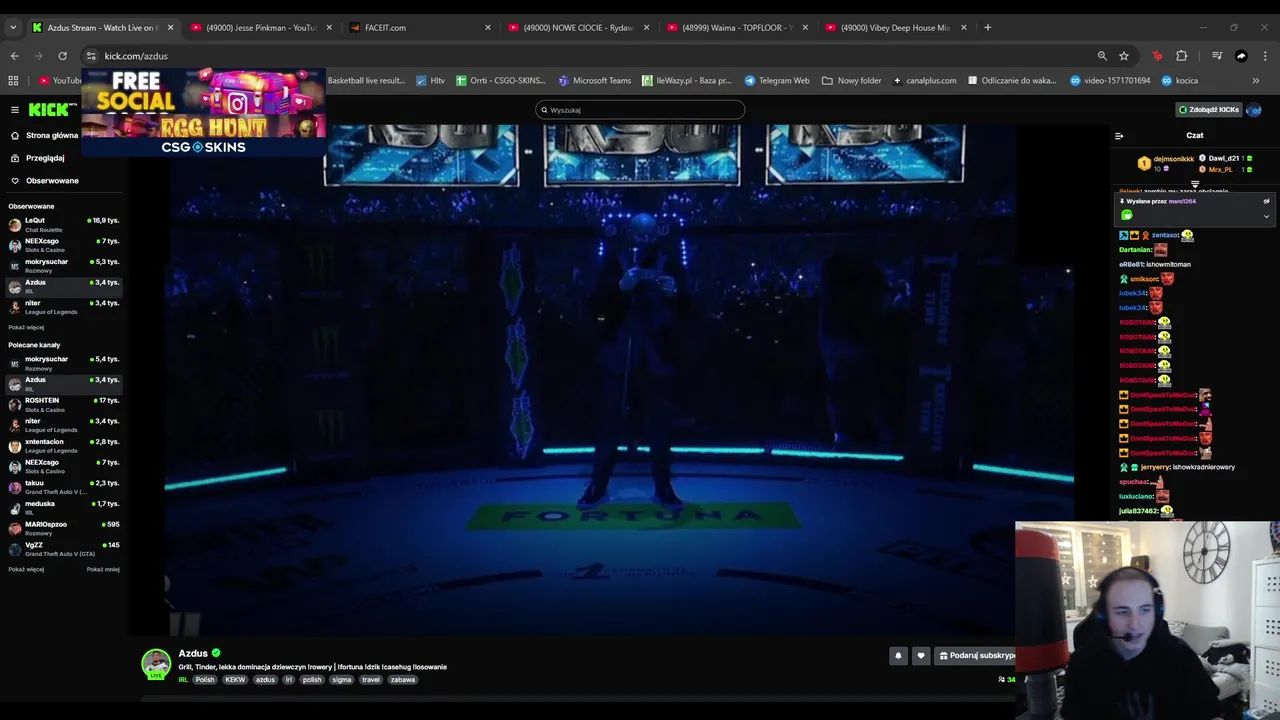Open Microsoft Teams bookmark

[595, 80]
